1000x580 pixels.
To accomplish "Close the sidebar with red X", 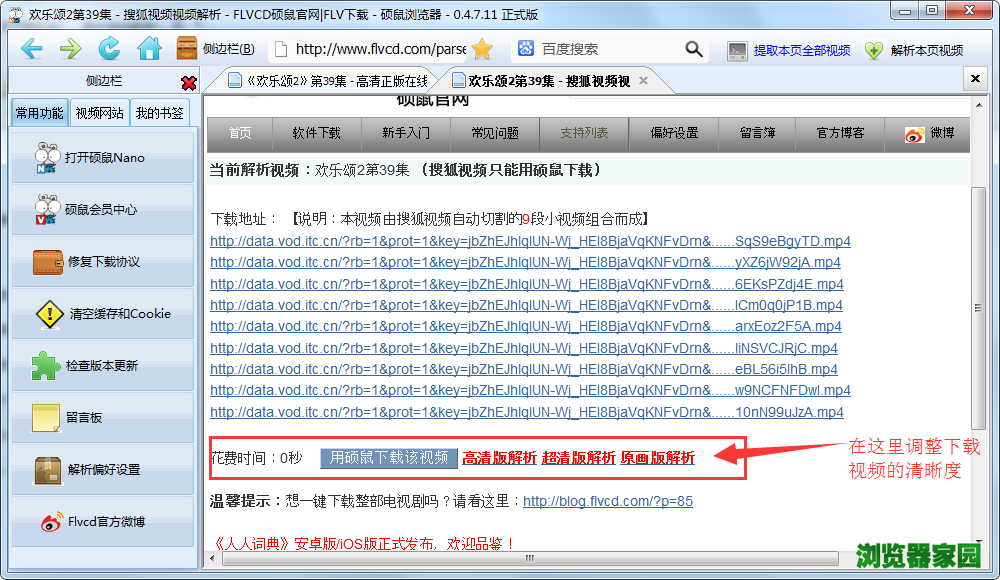I will tap(188, 82).
